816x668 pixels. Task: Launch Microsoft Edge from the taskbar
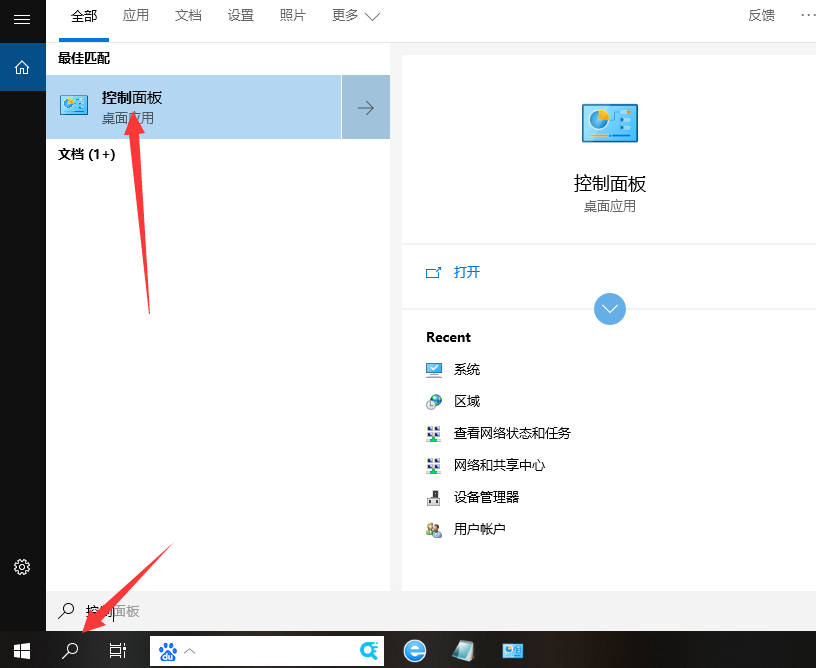pos(414,650)
